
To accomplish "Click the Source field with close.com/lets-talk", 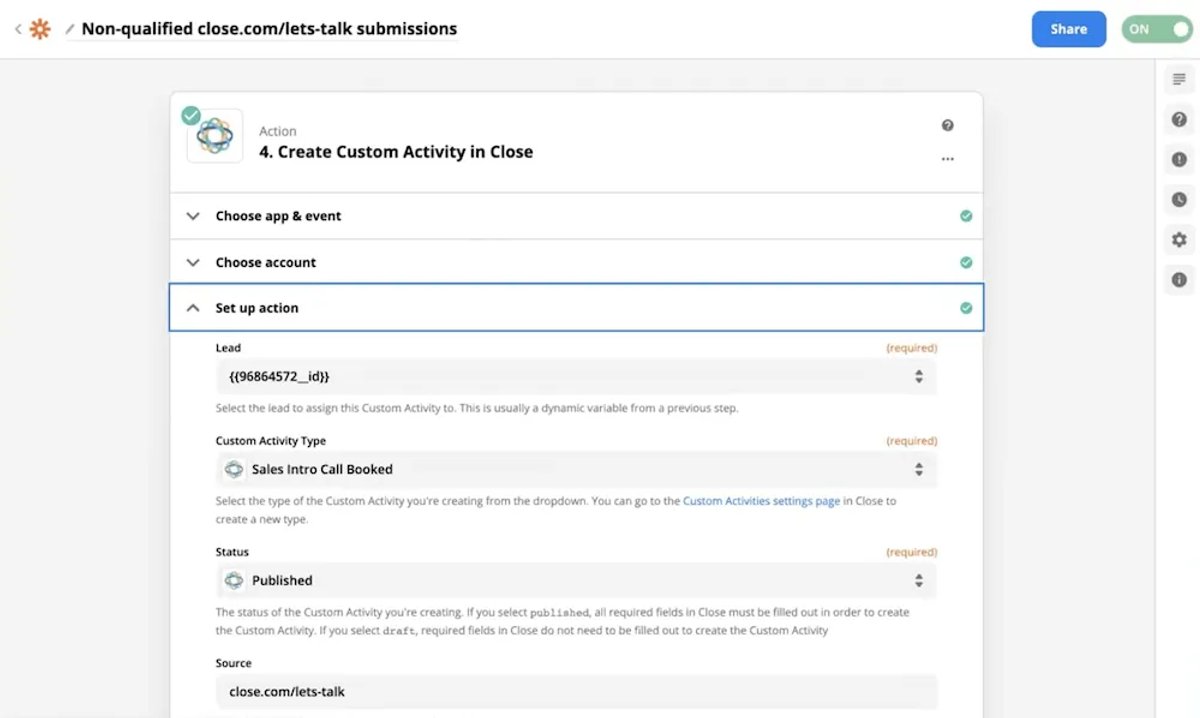I will coord(577,691).
